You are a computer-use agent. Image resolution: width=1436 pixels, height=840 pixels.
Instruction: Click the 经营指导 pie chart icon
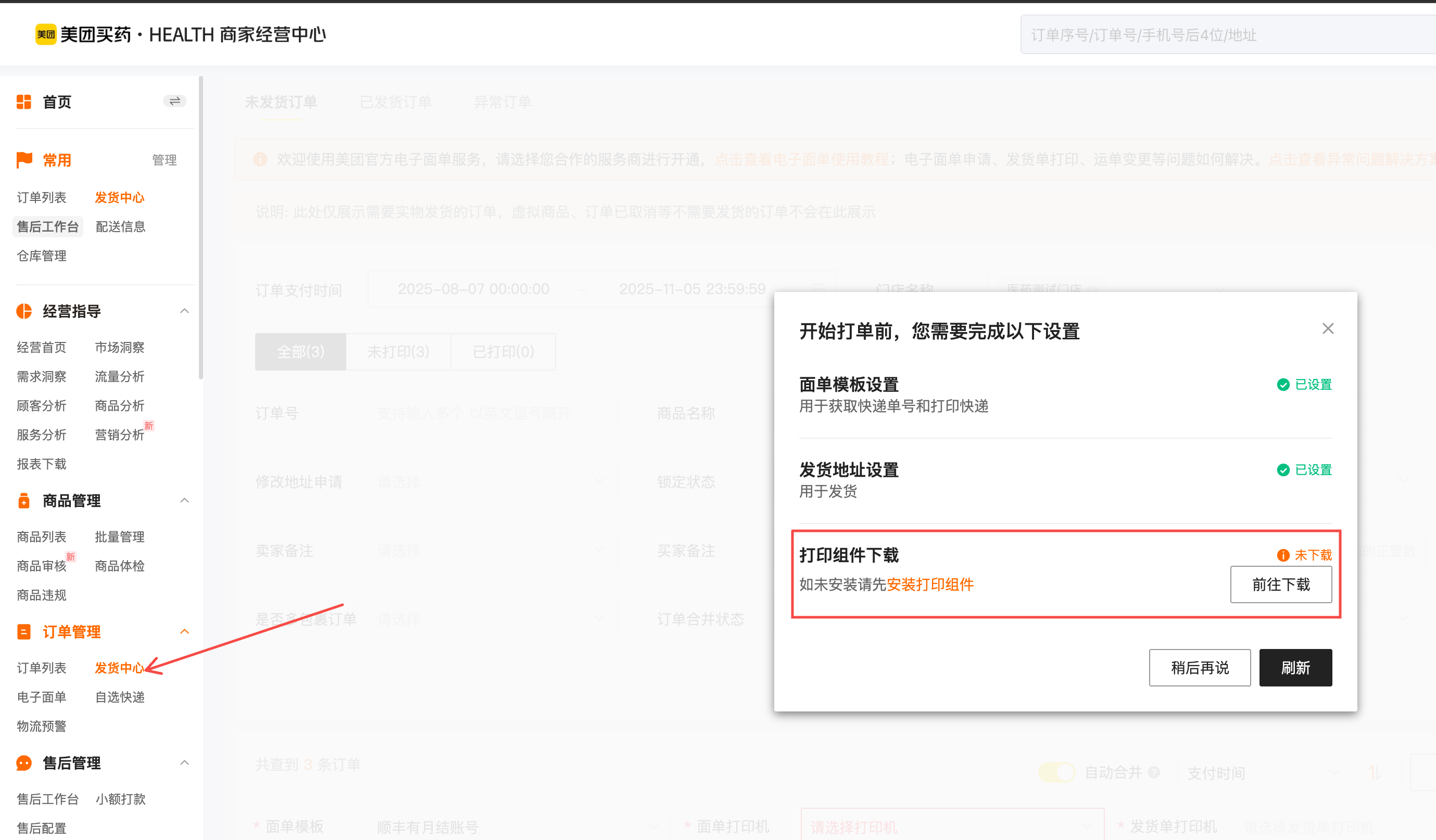24,311
